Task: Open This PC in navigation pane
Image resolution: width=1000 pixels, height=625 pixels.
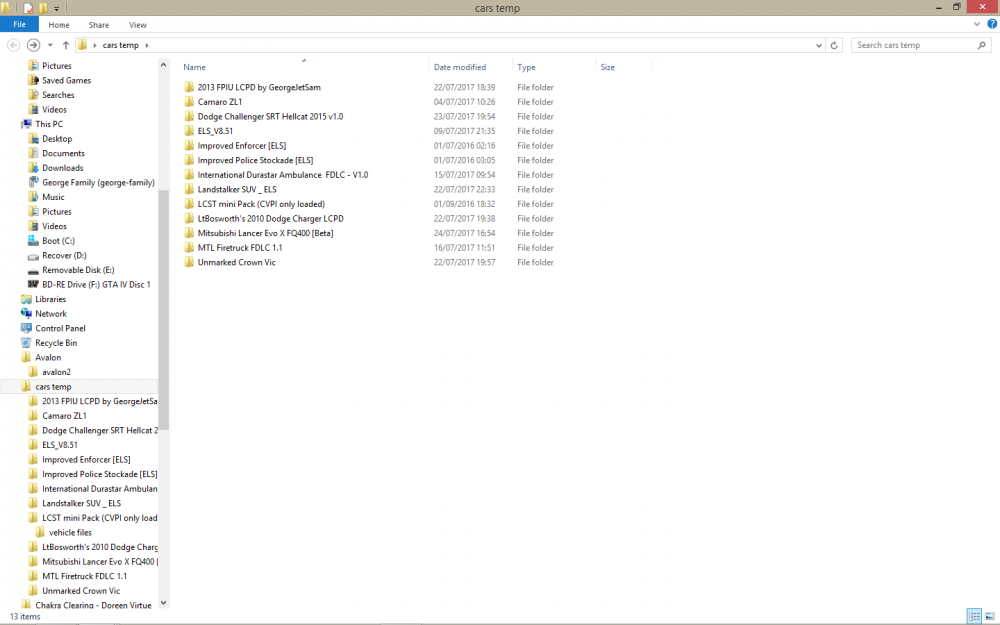Action: pos(49,124)
